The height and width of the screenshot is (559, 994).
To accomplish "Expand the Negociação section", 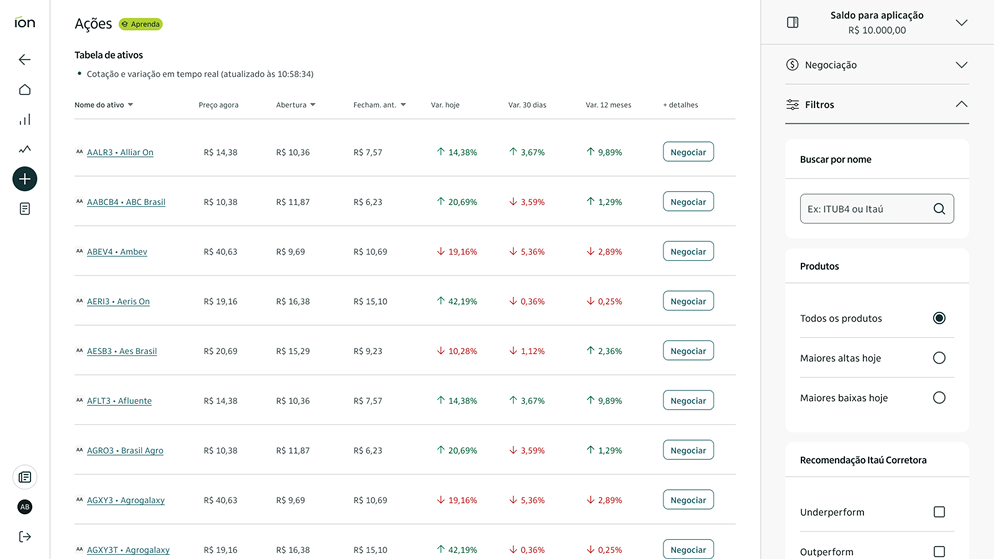I will point(961,65).
